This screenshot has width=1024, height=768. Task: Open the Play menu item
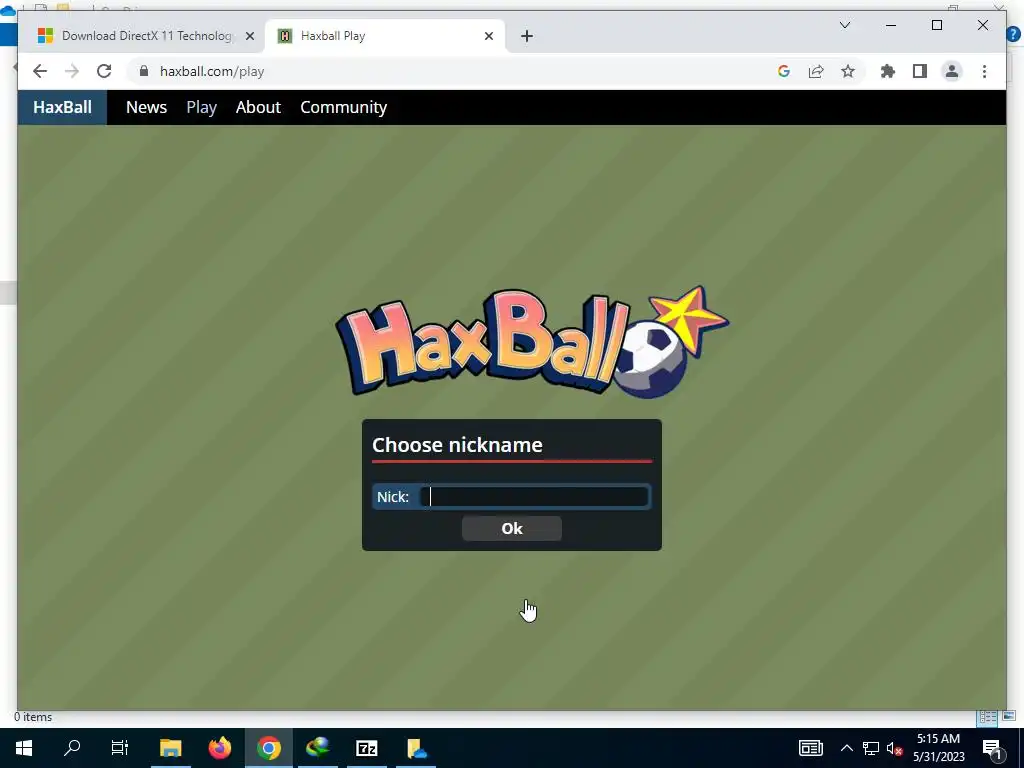pos(201,107)
